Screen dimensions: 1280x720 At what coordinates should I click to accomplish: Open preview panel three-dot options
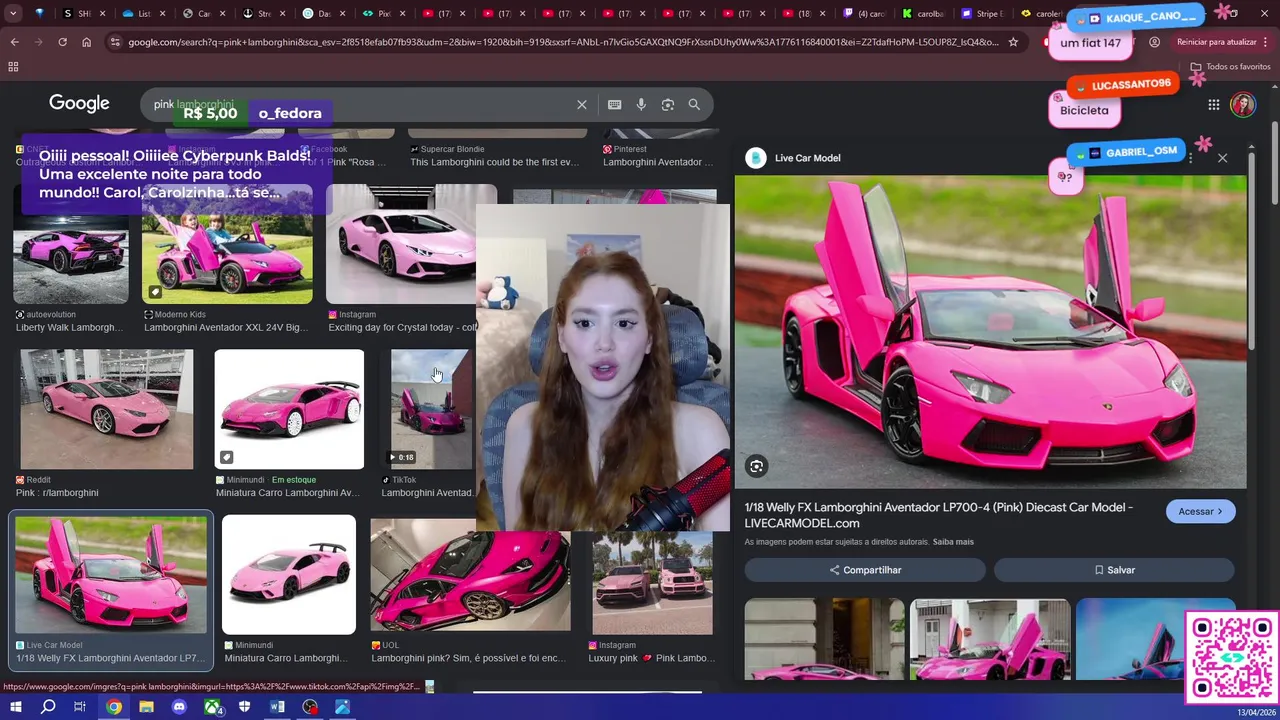[1190, 158]
